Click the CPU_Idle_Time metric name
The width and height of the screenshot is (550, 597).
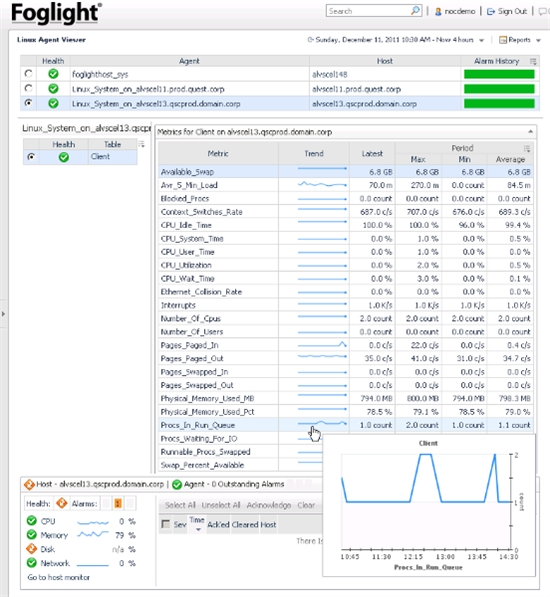coord(186,225)
